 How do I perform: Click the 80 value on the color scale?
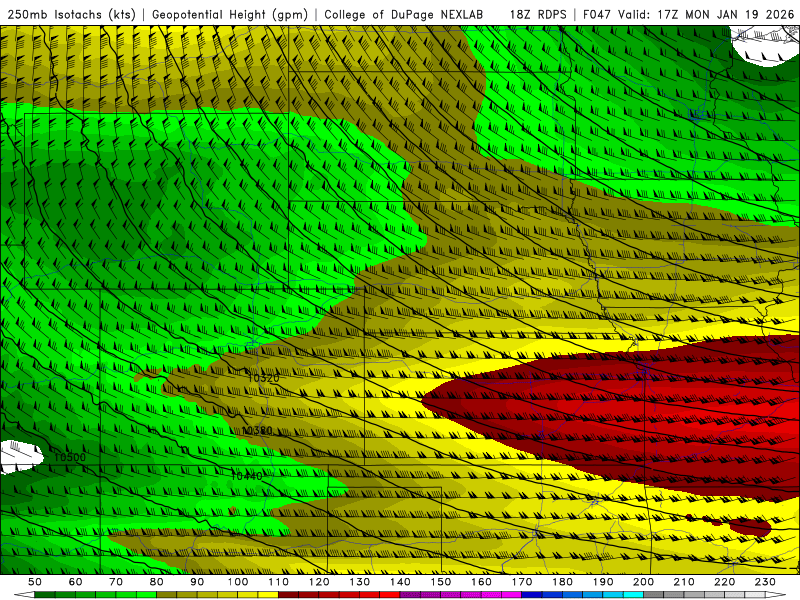(157, 582)
